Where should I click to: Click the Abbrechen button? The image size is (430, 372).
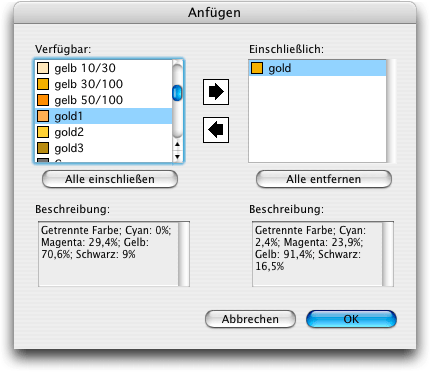point(250,319)
